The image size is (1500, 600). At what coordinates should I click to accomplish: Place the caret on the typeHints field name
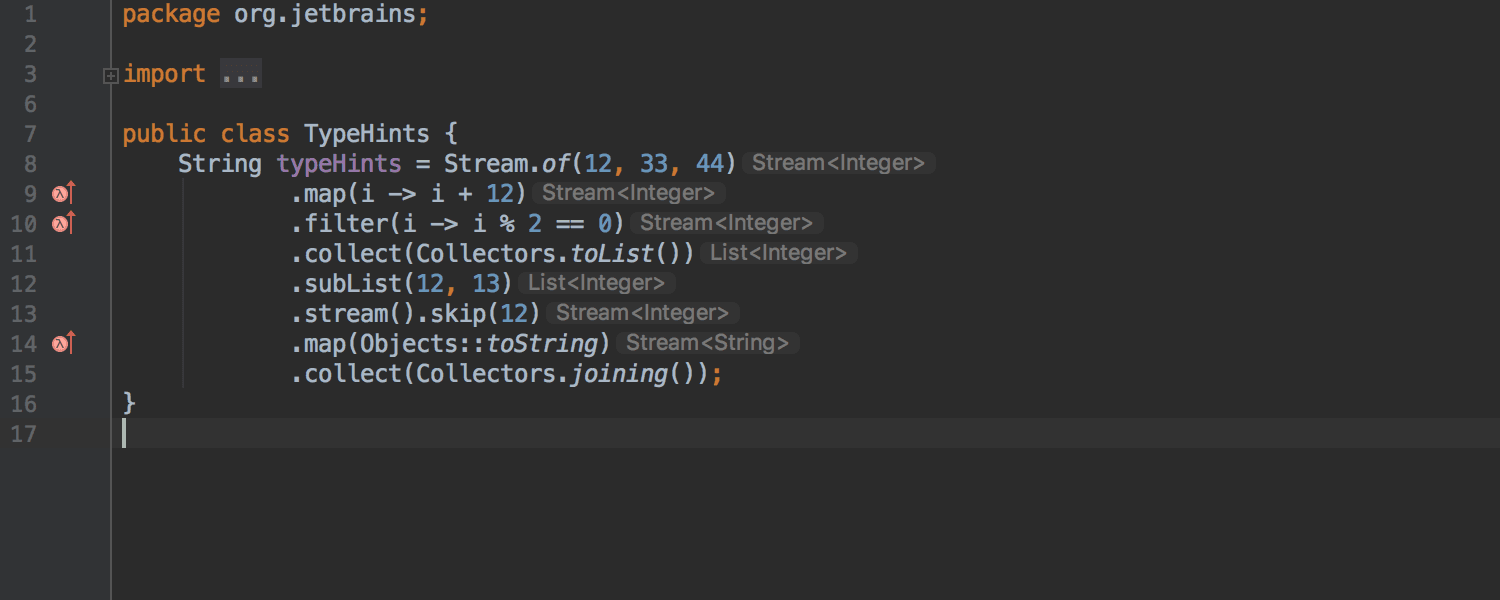pos(339,163)
